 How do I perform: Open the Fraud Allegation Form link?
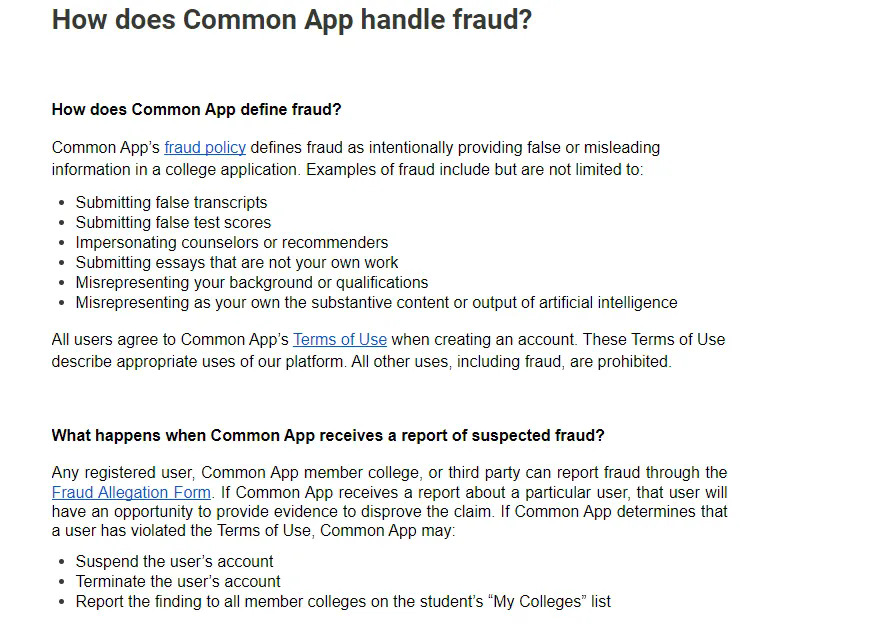(x=131, y=493)
